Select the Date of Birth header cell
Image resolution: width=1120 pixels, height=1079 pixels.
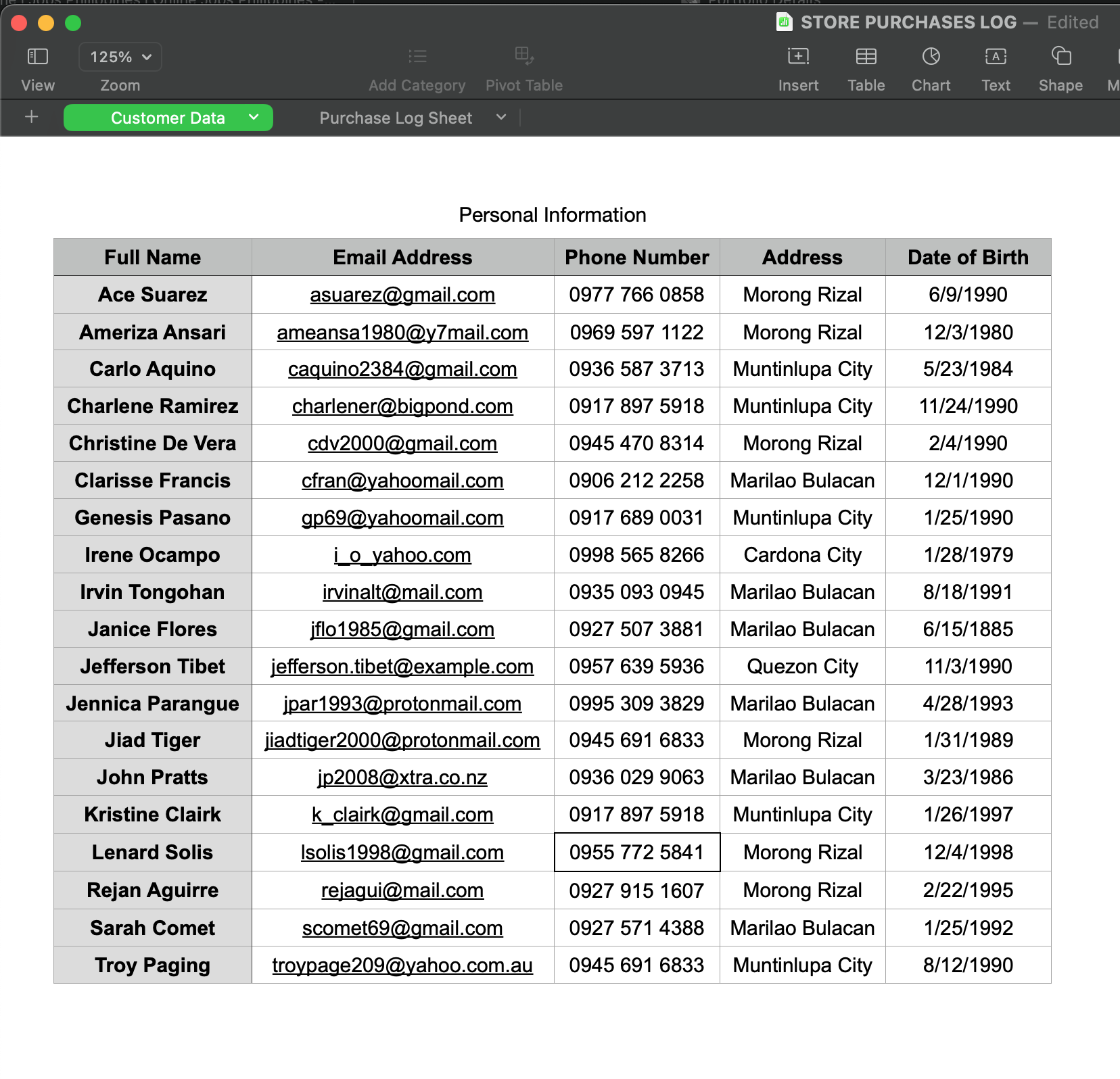click(969, 257)
